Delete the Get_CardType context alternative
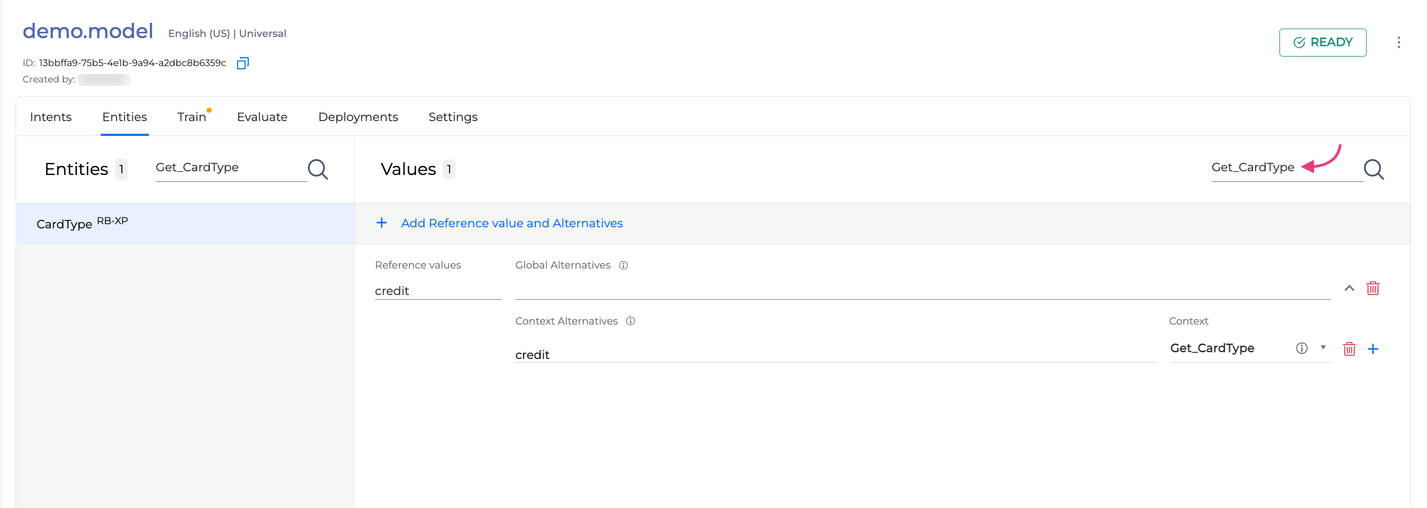This screenshot has width=1427, height=508. pos(1349,349)
